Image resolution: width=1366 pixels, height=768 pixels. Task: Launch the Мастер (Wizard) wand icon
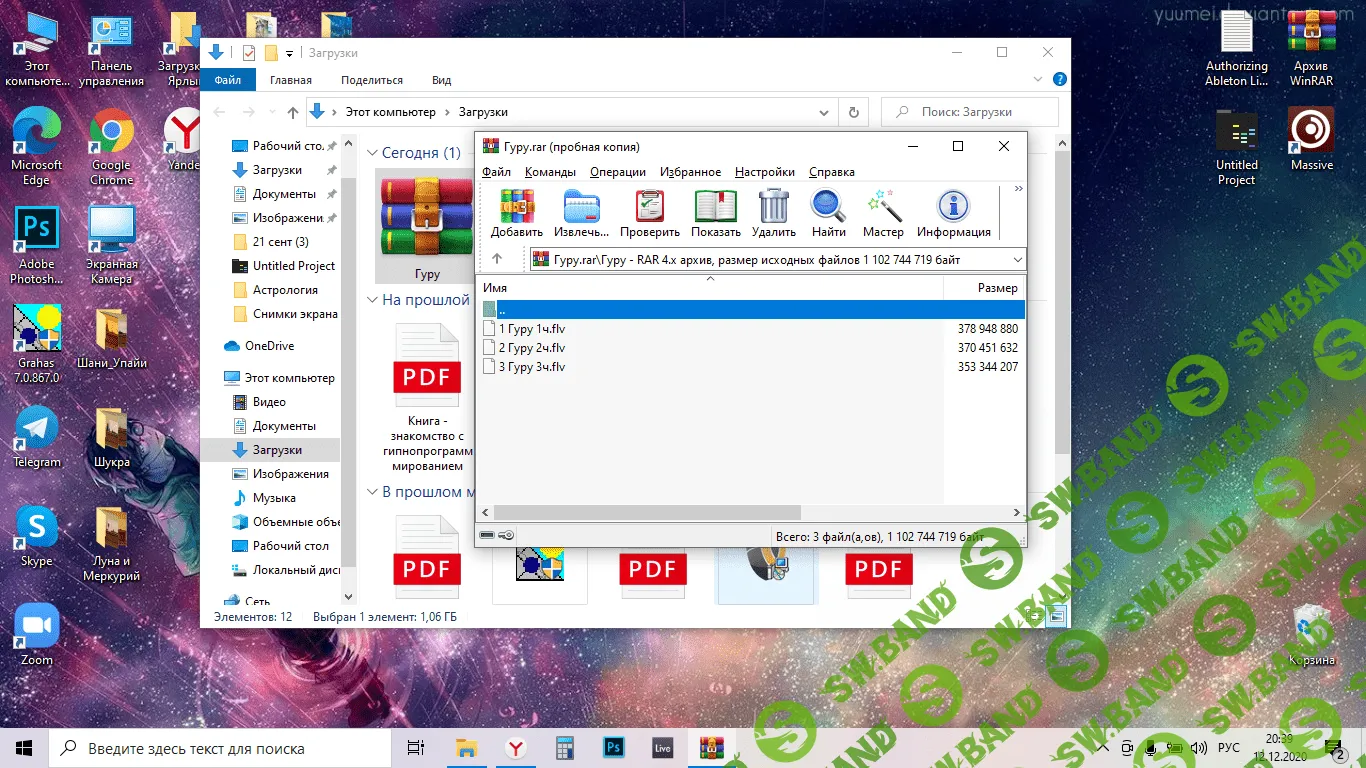[x=883, y=213]
